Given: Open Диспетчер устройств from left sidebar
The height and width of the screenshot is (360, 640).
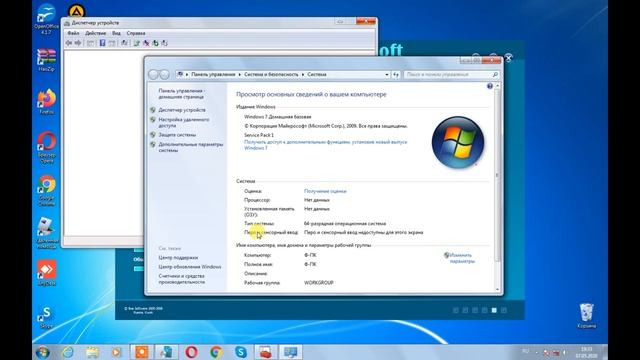Looking at the screenshot, I should (x=182, y=110).
